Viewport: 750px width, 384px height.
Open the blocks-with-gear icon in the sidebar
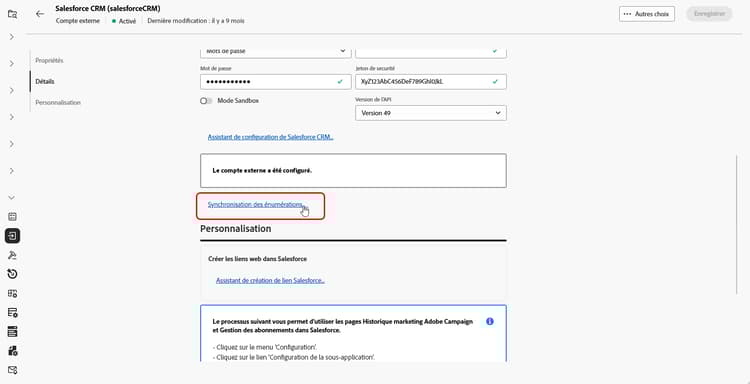pos(12,351)
